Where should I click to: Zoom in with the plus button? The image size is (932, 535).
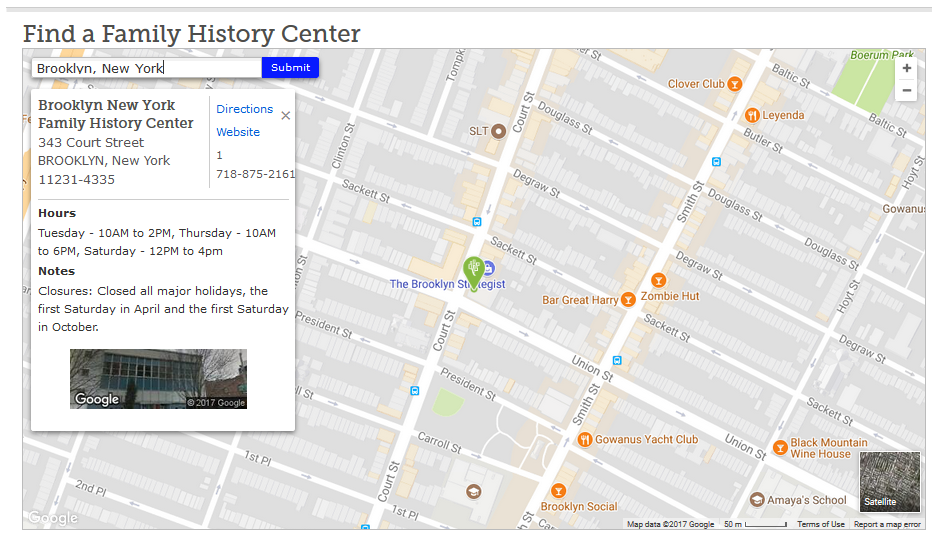click(x=906, y=68)
